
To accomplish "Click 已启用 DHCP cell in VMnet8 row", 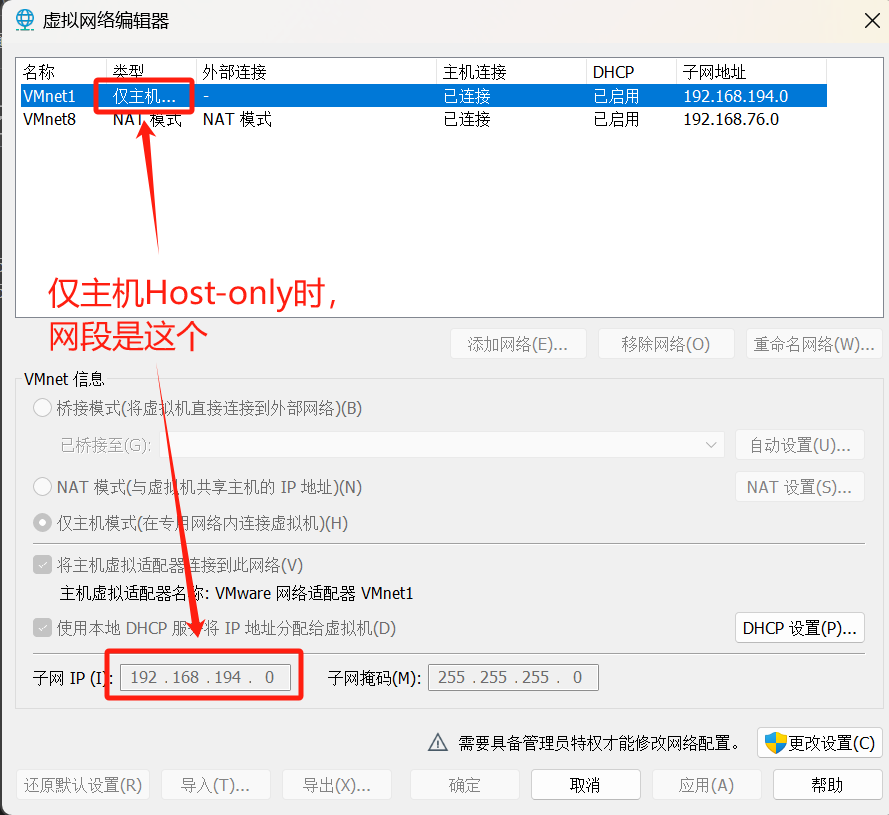I will coord(616,119).
